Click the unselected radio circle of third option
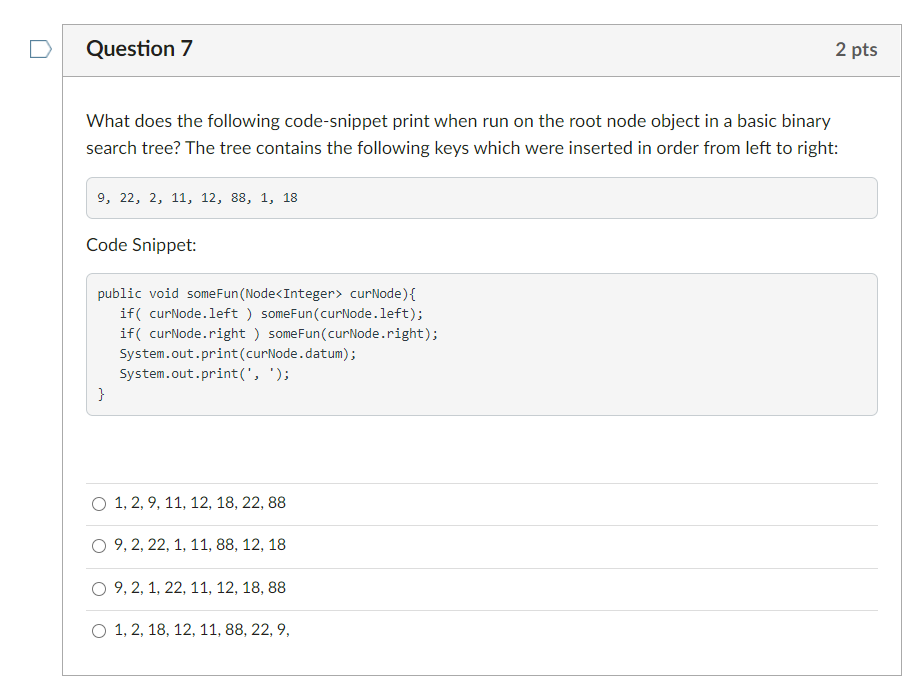The height and width of the screenshot is (699, 907). pyautogui.click(x=99, y=588)
